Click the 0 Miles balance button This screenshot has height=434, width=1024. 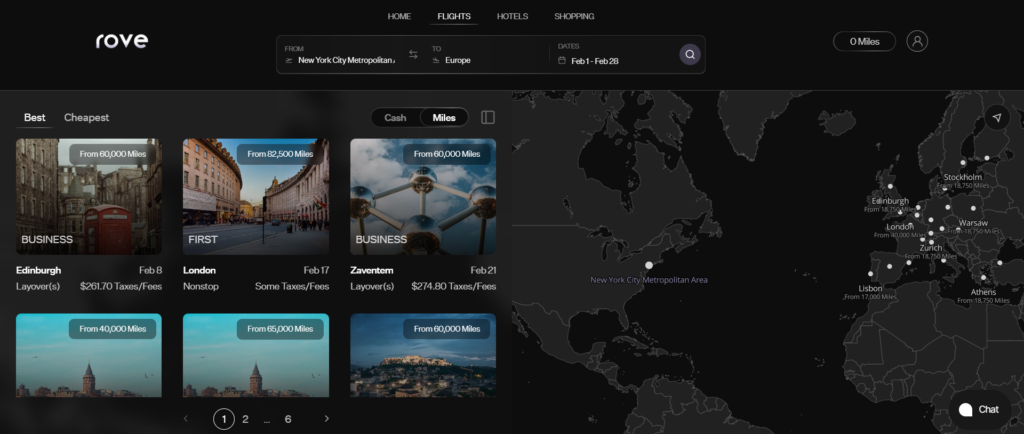(x=864, y=41)
